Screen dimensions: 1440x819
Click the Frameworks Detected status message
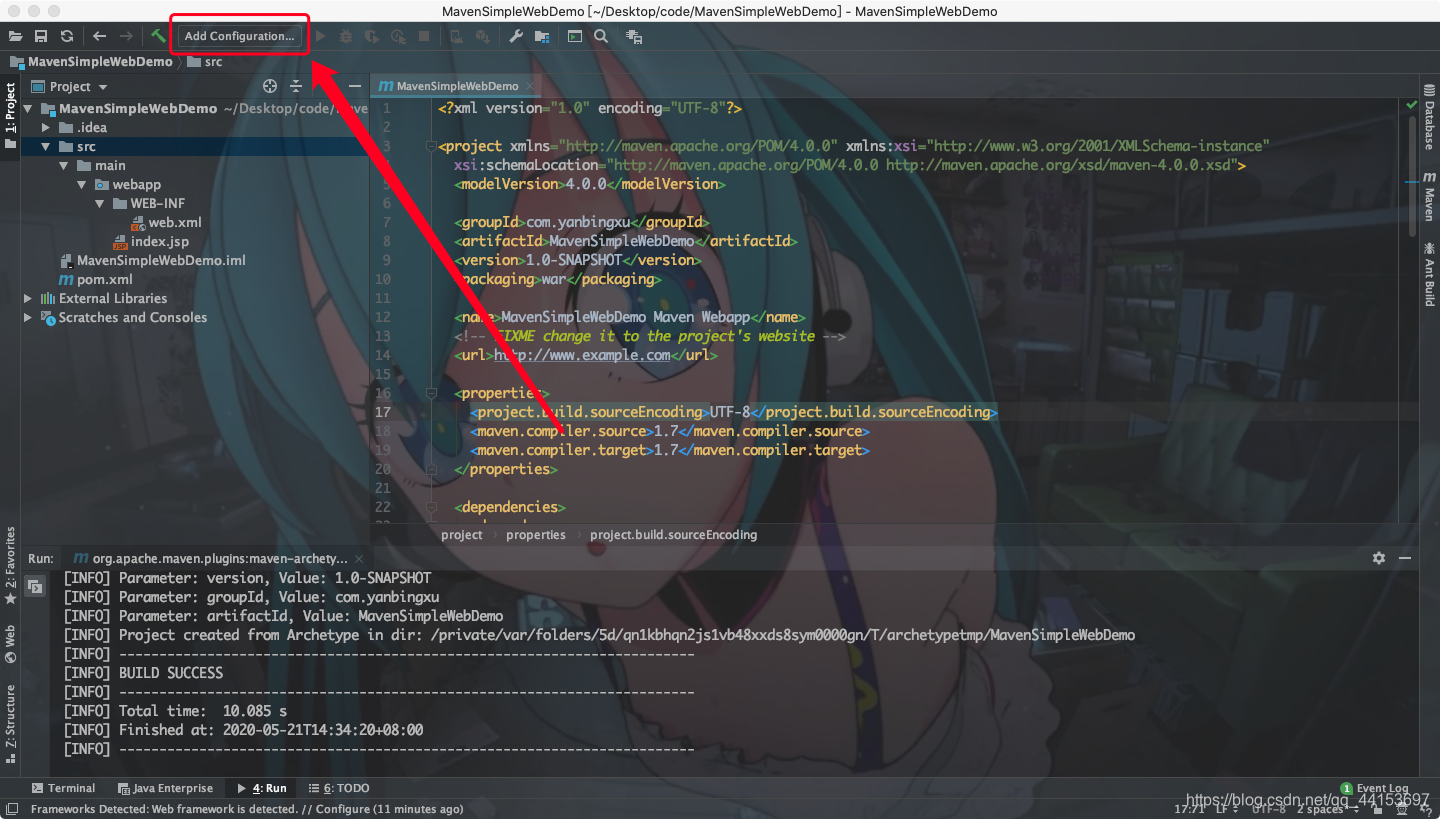click(247, 809)
